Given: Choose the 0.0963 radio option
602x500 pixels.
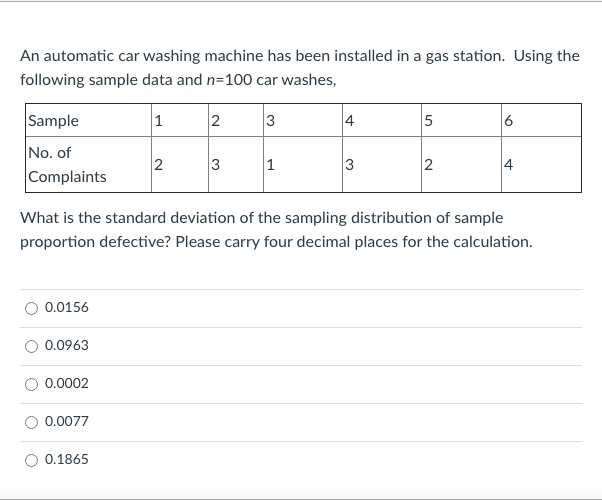Looking at the screenshot, I should click(x=31, y=345).
